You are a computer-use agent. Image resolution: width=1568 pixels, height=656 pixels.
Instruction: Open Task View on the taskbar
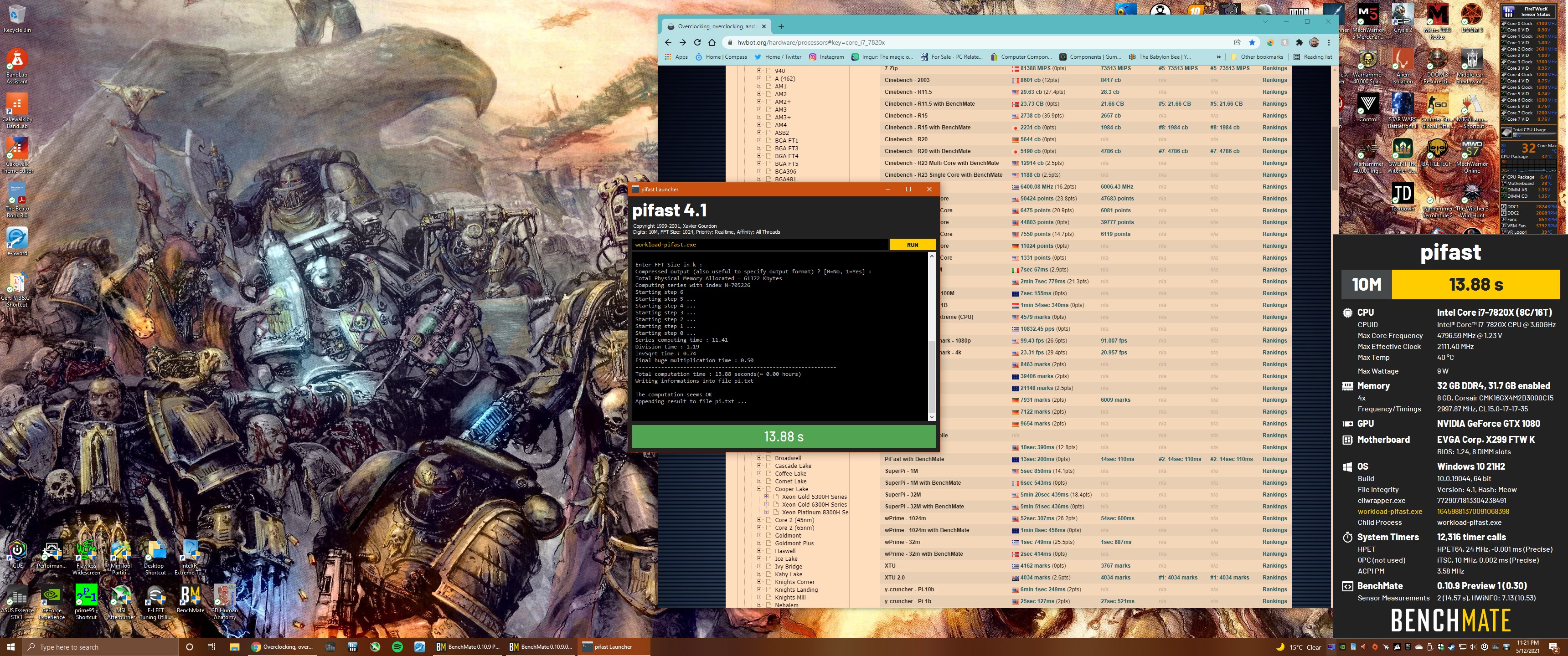[x=211, y=647]
